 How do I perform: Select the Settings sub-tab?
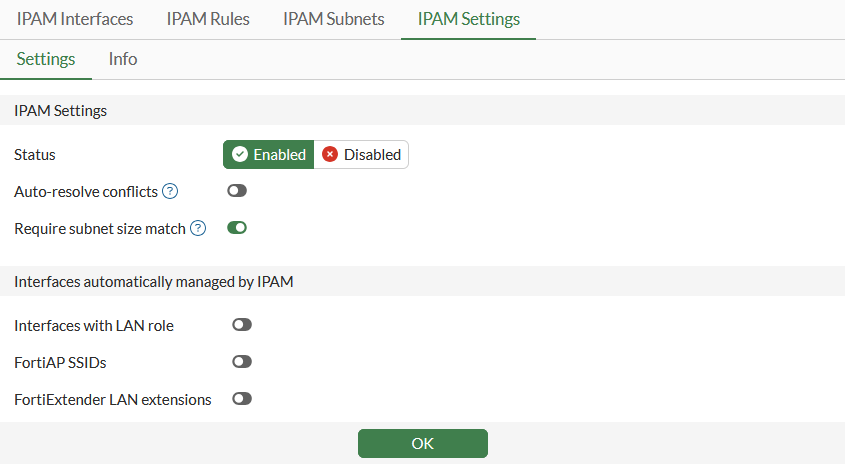click(x=46, y=59)
